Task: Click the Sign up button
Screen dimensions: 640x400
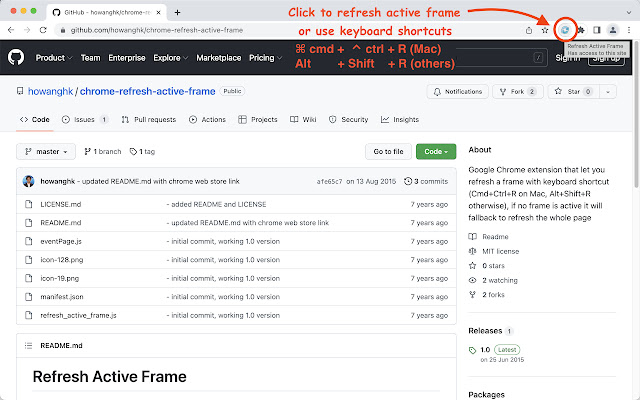Action: 606,58
